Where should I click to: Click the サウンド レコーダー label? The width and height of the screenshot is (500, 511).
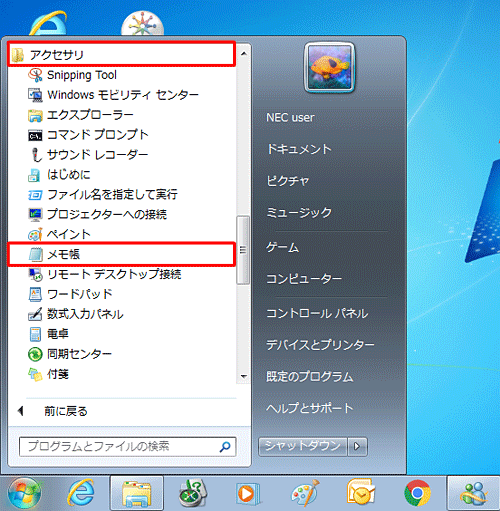coord(98,155)
